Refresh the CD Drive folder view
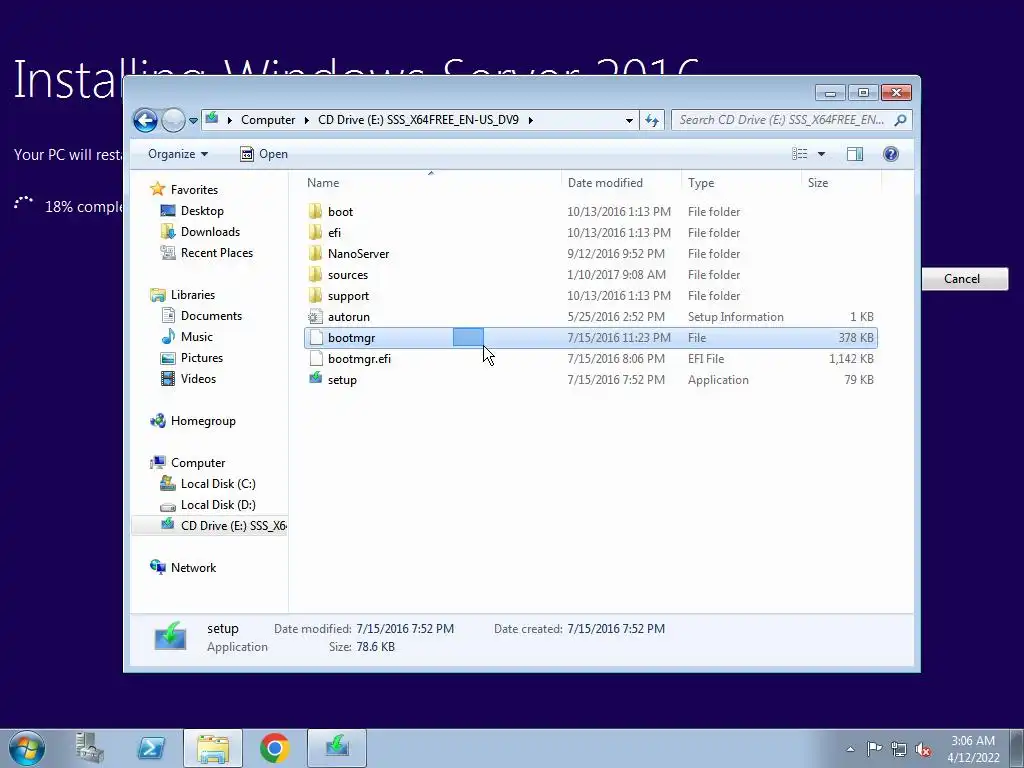This screenshot has height=768, width=1024. coord(652,120)
